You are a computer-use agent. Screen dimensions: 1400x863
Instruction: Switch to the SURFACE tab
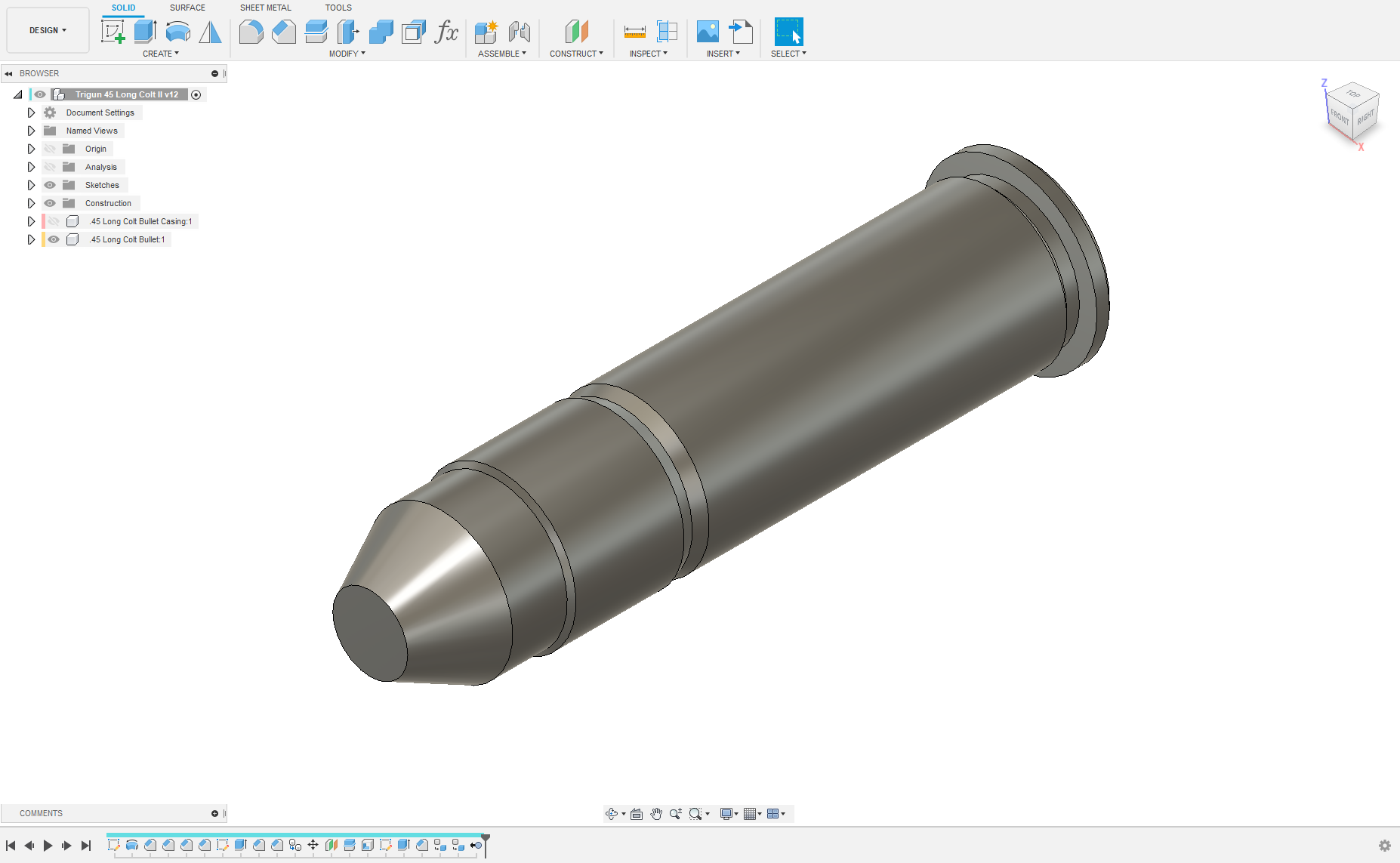click(x=187, y=8)
